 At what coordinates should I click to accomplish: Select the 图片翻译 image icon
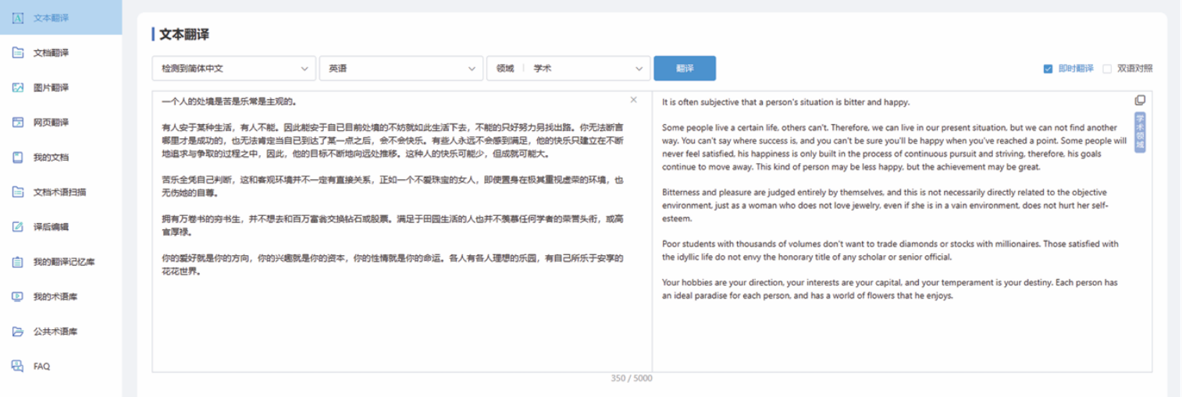point(18,87)
